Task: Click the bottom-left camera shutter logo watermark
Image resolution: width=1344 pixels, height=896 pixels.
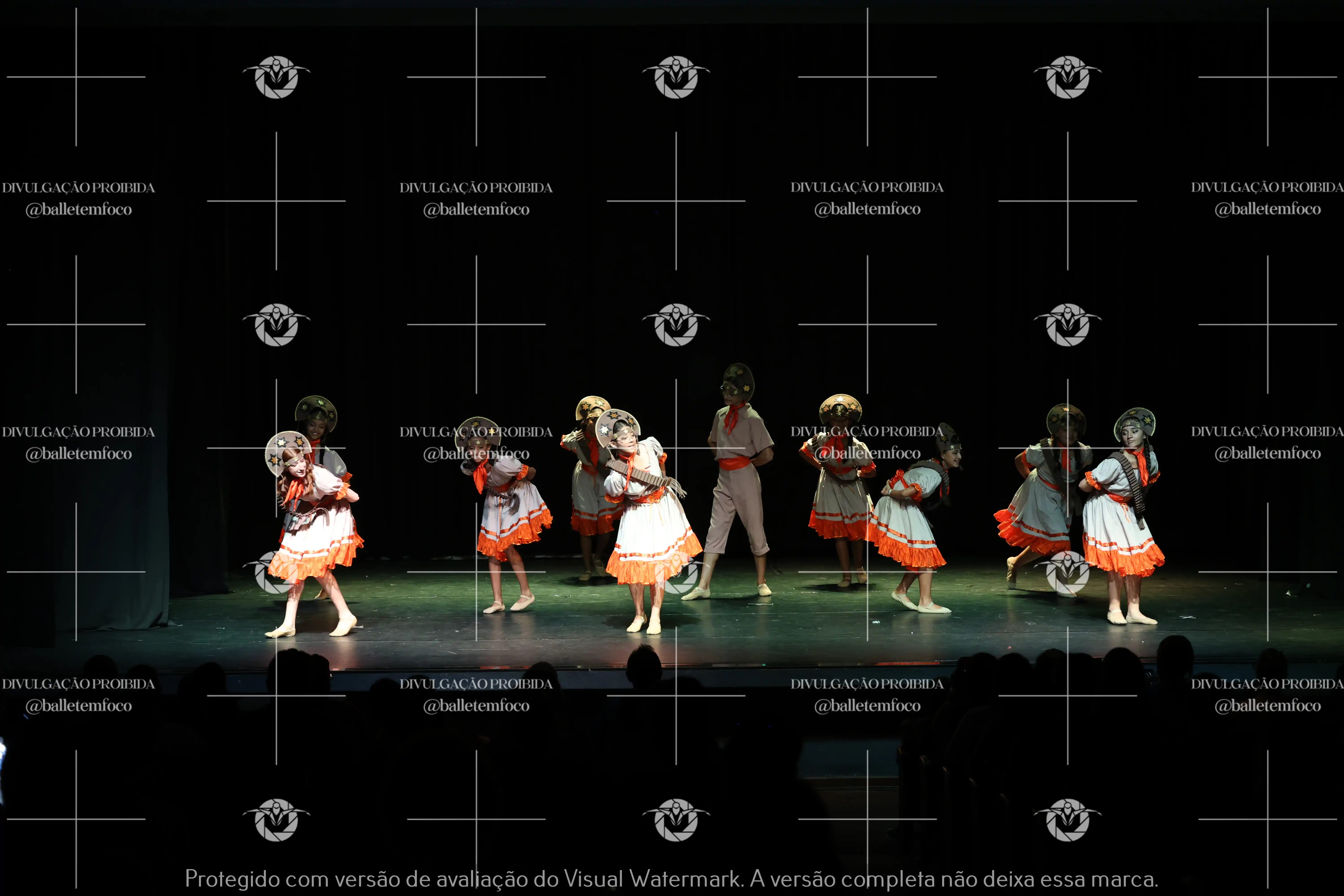Action: pyautogui.click(x=277, y=820)
